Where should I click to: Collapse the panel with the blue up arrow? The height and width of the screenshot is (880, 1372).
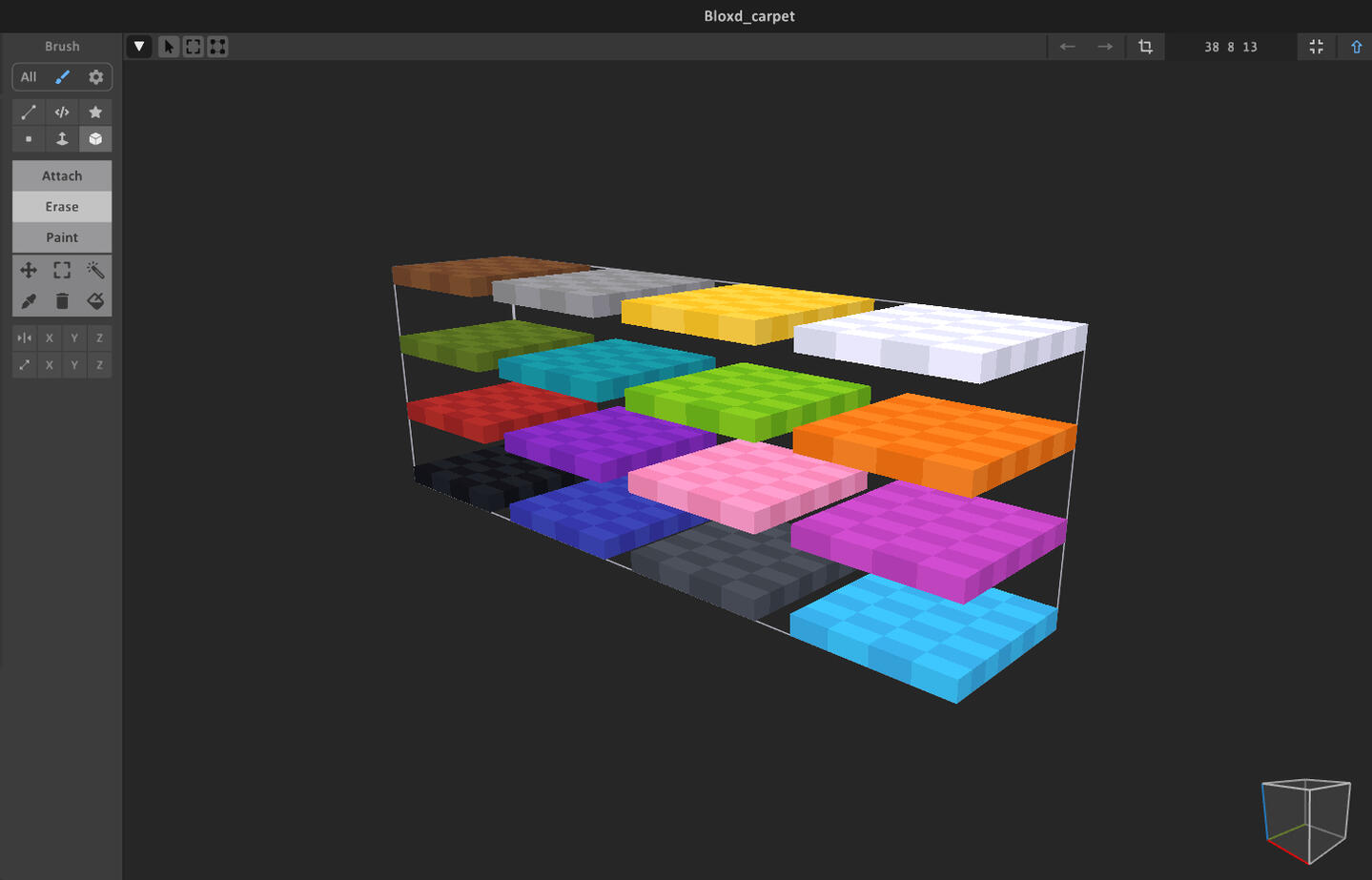(x=1356, y=47)
